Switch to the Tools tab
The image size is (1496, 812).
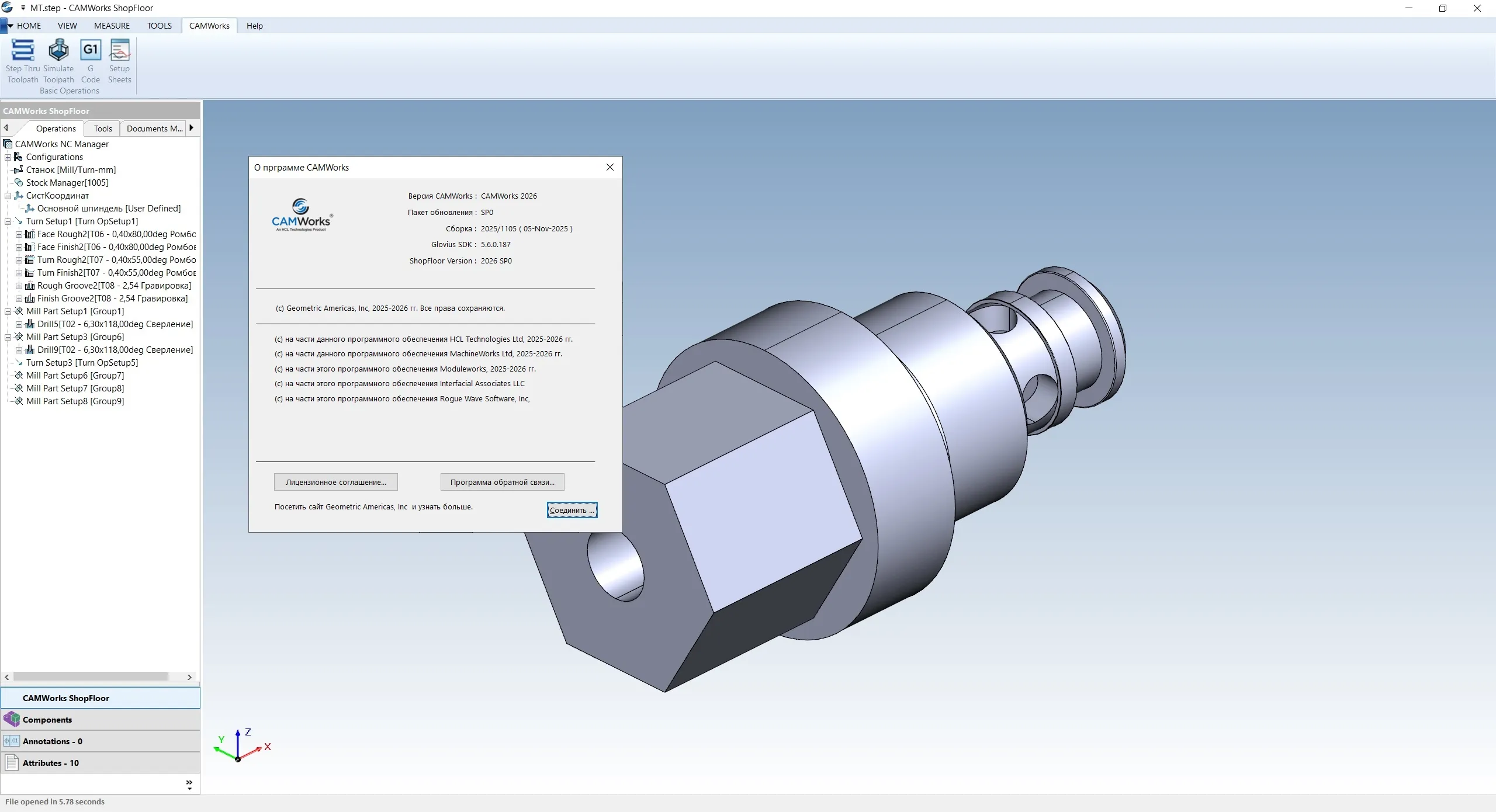click(103, 129)
